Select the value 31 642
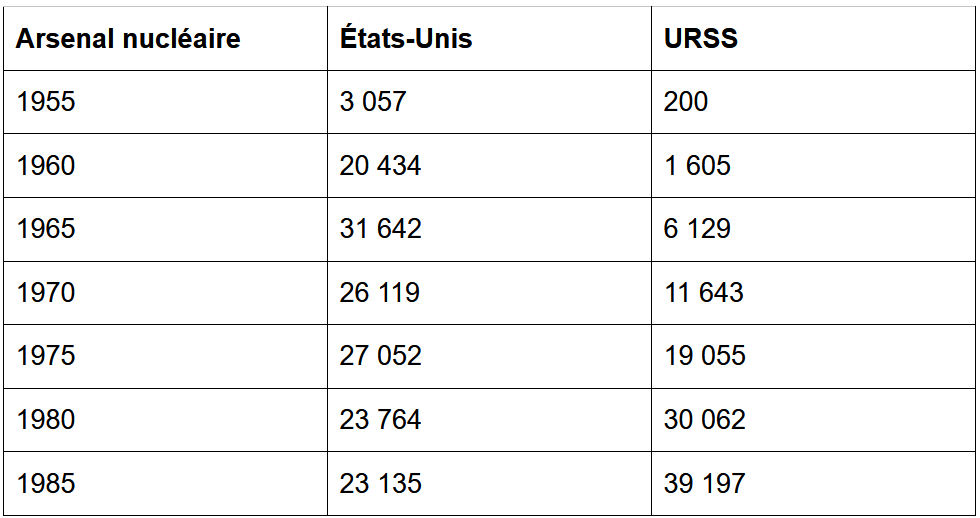The width and height of the screenshot is (980, 518). (x=489, y=229)
